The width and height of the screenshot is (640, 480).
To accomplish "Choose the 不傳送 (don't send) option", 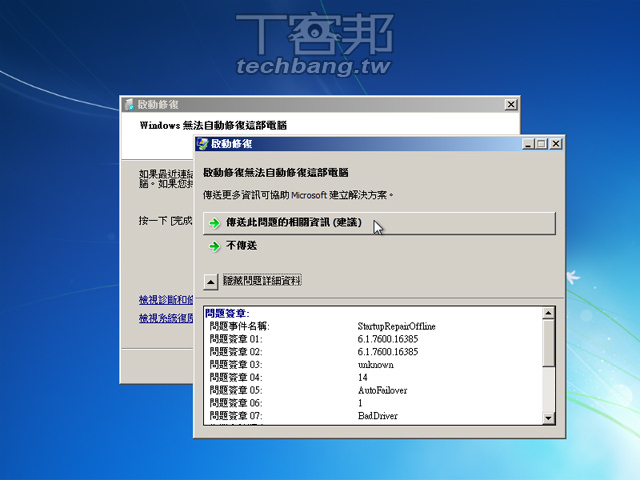I will coord(241,246).
